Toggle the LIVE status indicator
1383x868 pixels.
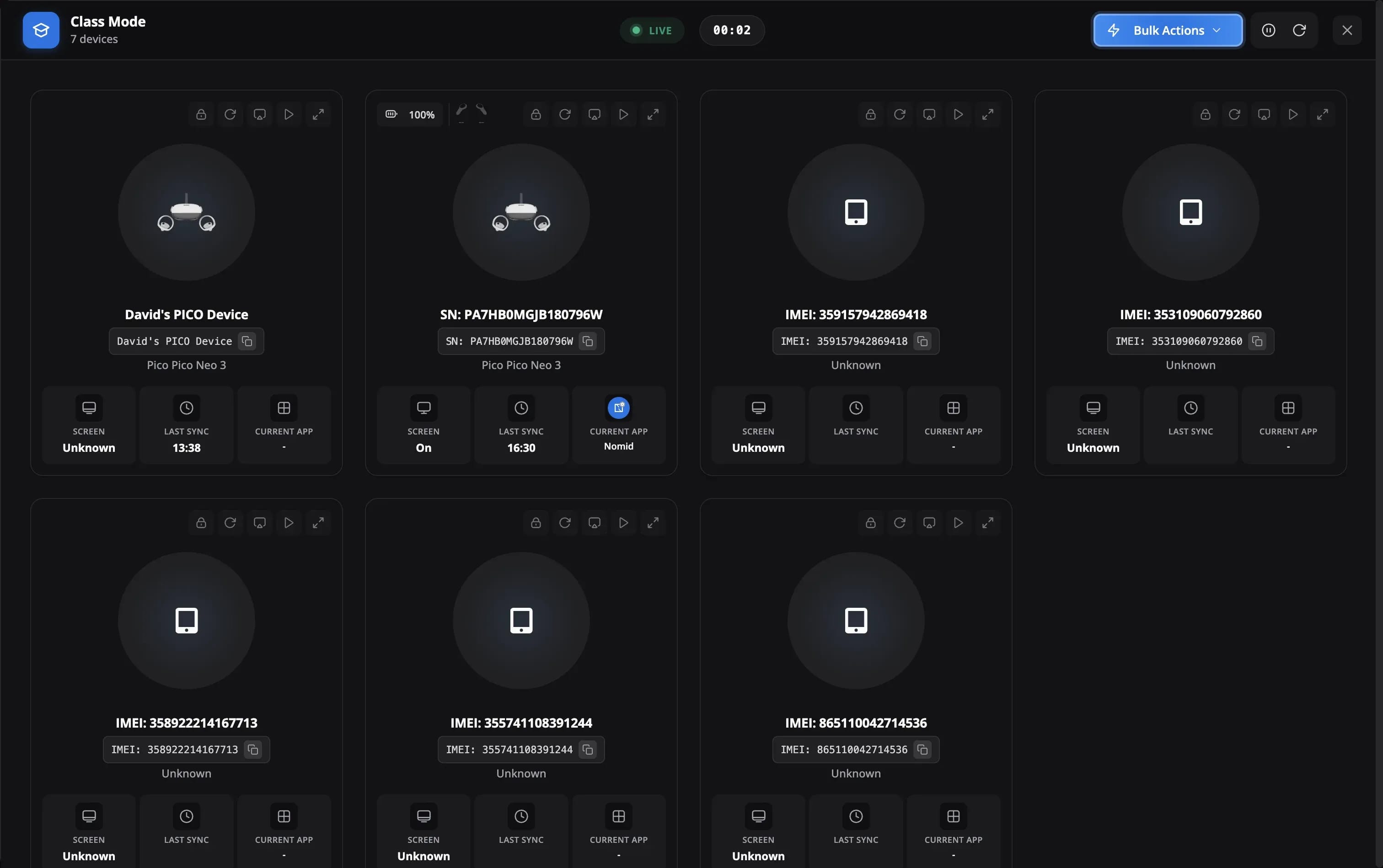pyautogui.click(x=652, y=31)
